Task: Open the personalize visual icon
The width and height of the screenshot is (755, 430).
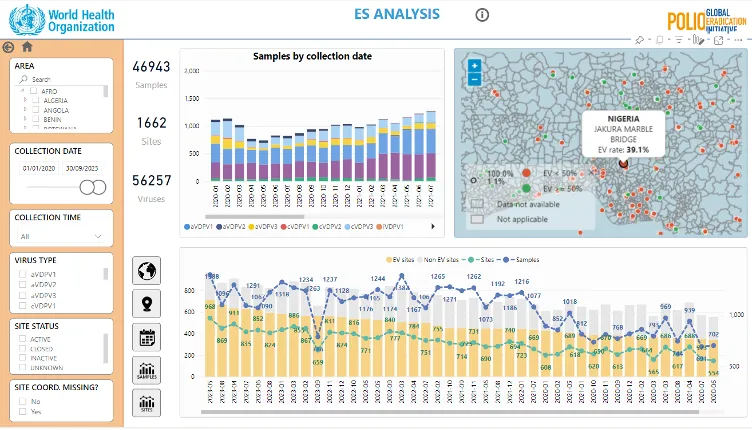Action: point(698,40)
